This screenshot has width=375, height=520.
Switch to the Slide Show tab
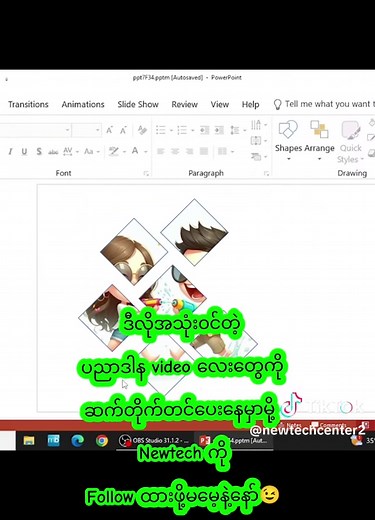[138, 104]
